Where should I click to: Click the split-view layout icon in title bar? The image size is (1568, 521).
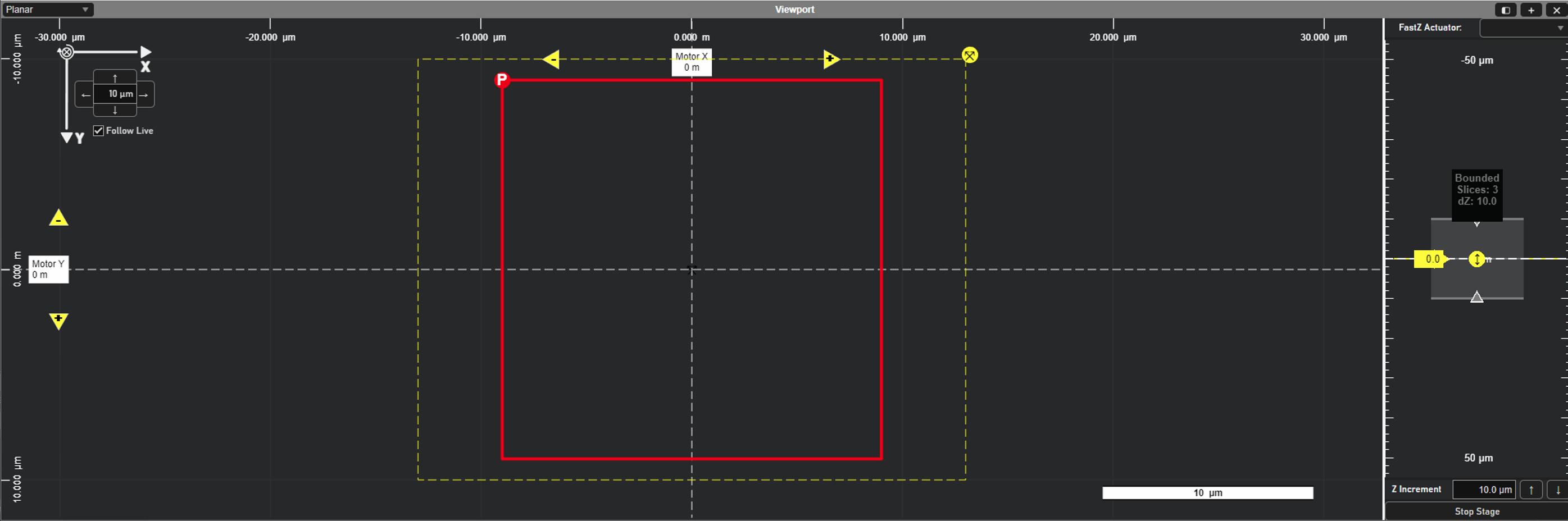(x=1505, y=10)
